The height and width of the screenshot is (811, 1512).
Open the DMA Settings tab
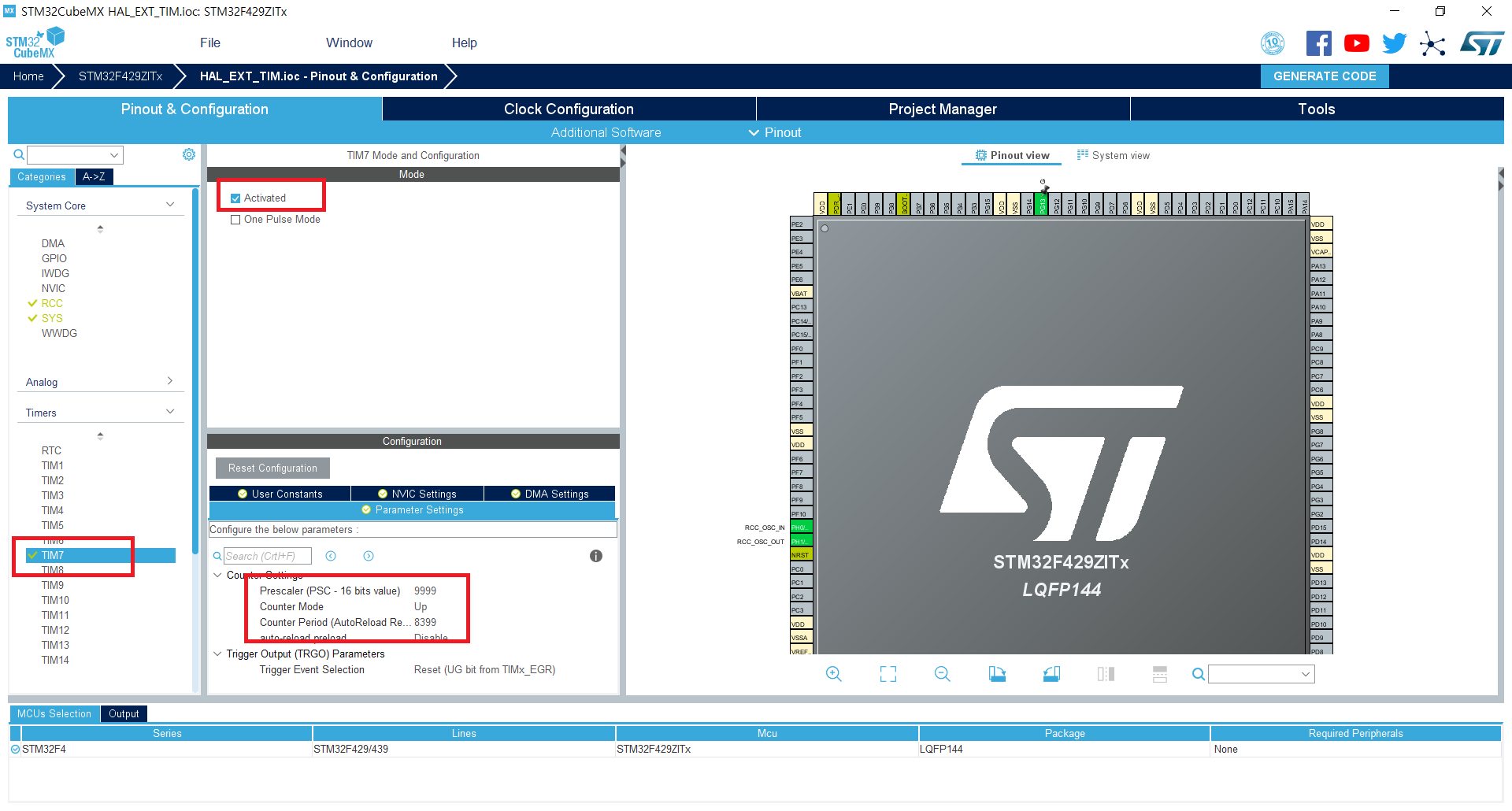(x=550, y=494)
